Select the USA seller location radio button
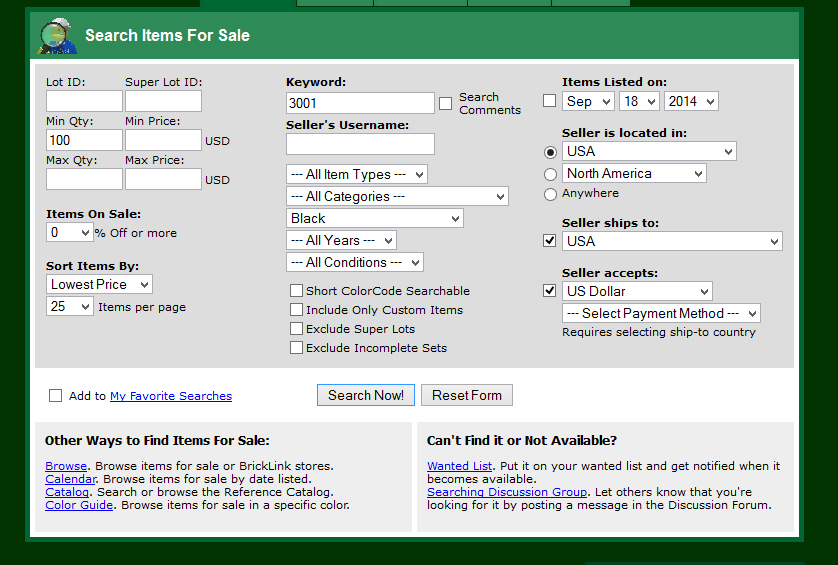Screen dimensions: 838x565 pos(550,152)
